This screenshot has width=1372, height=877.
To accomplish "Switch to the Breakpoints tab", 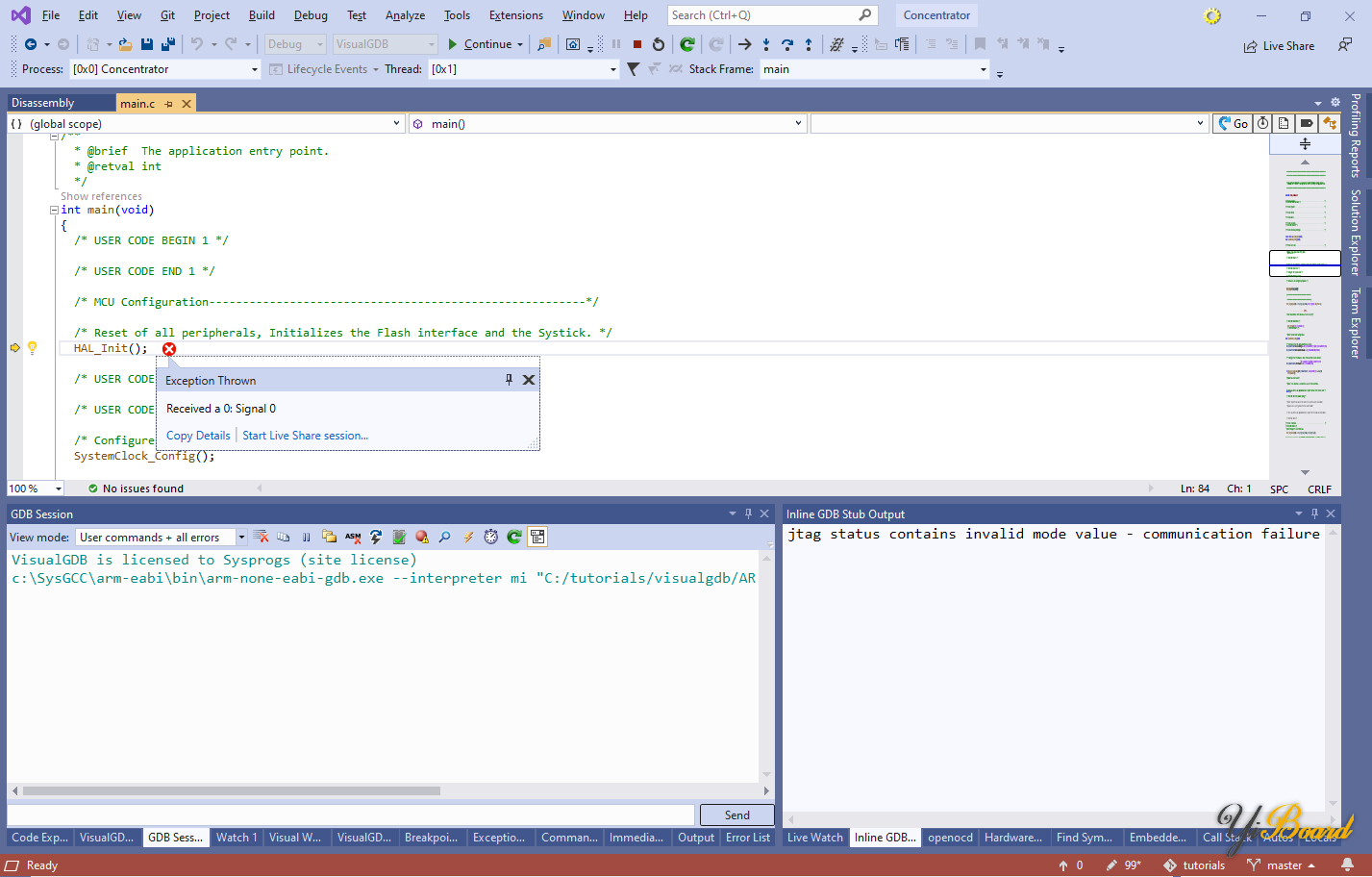I will click(x=431, y=838).
